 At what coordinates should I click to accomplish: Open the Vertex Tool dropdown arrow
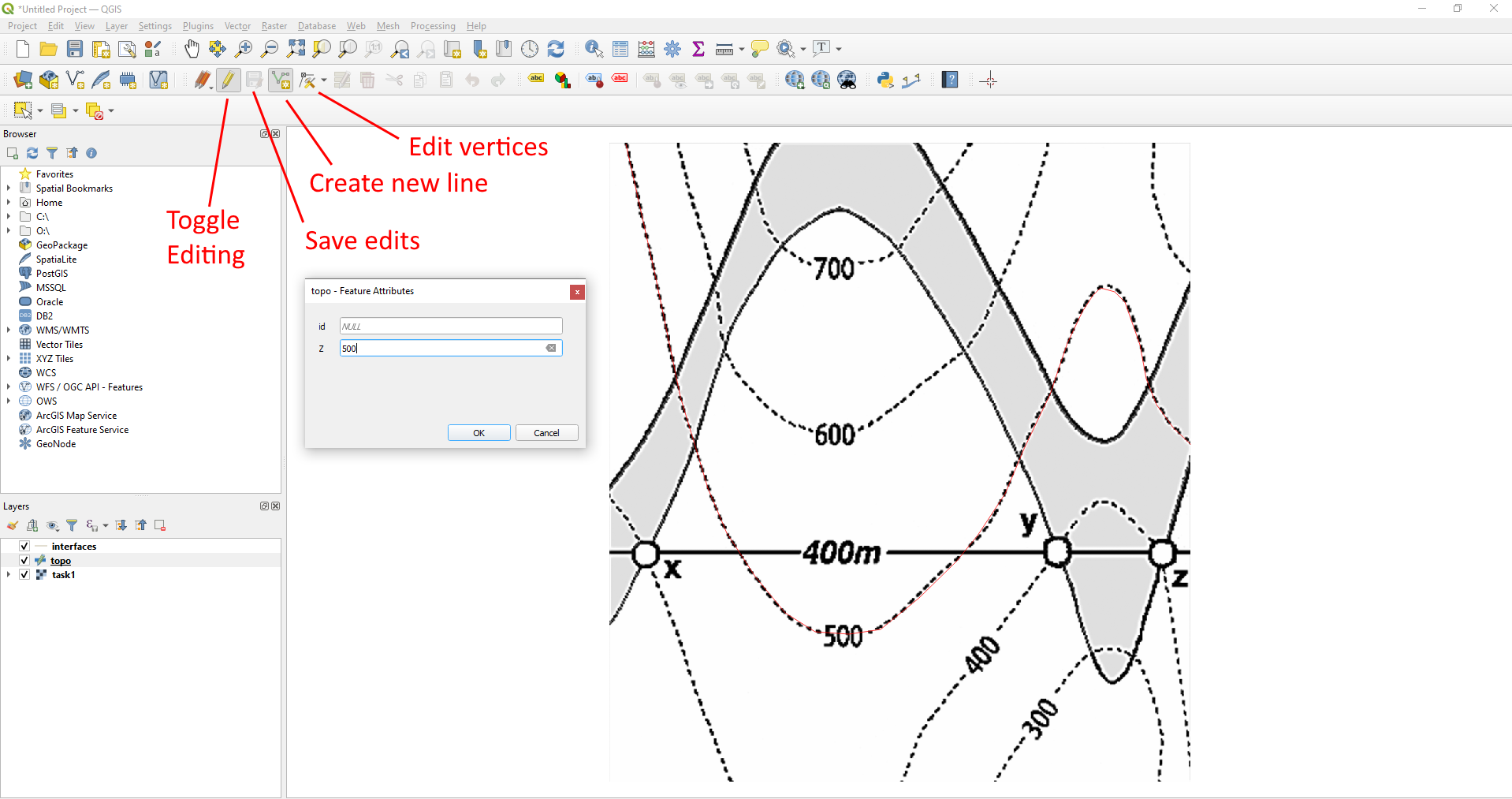324,80
